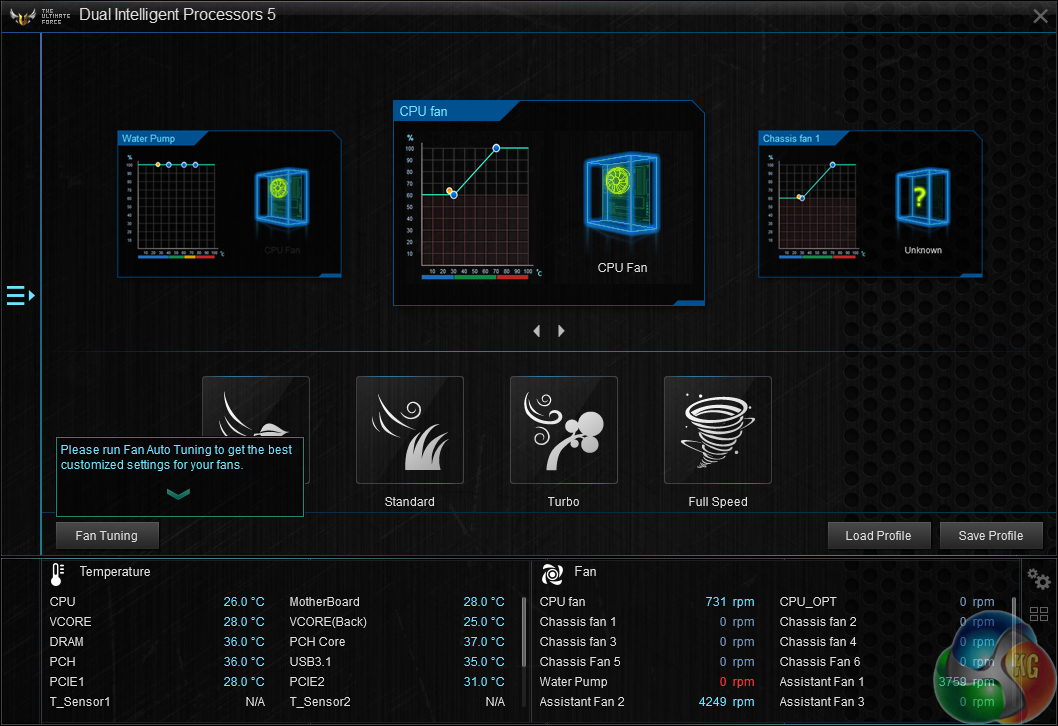Screen dimensions: 1058x726
Task: Click the top point on CPU fan curve
Action: (496, 148)
